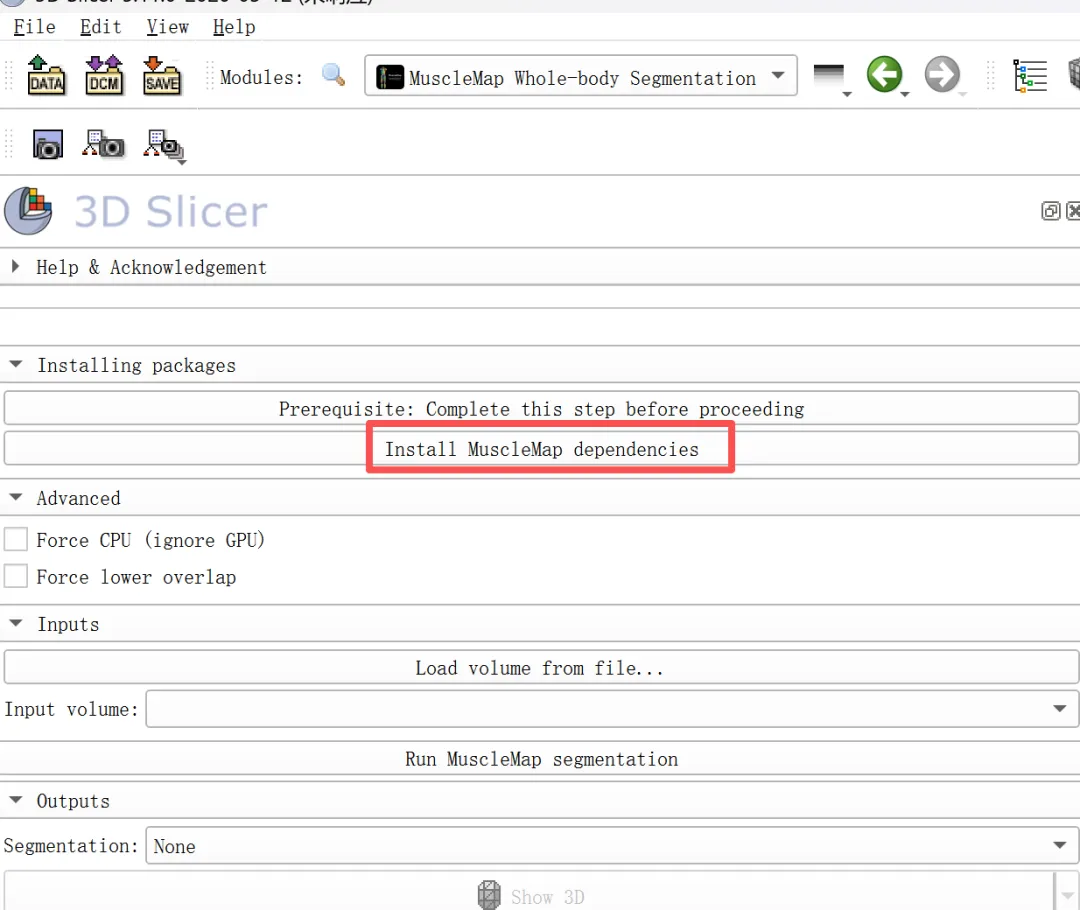Click Load volume from file button
1080x910 pixels.
541,668
